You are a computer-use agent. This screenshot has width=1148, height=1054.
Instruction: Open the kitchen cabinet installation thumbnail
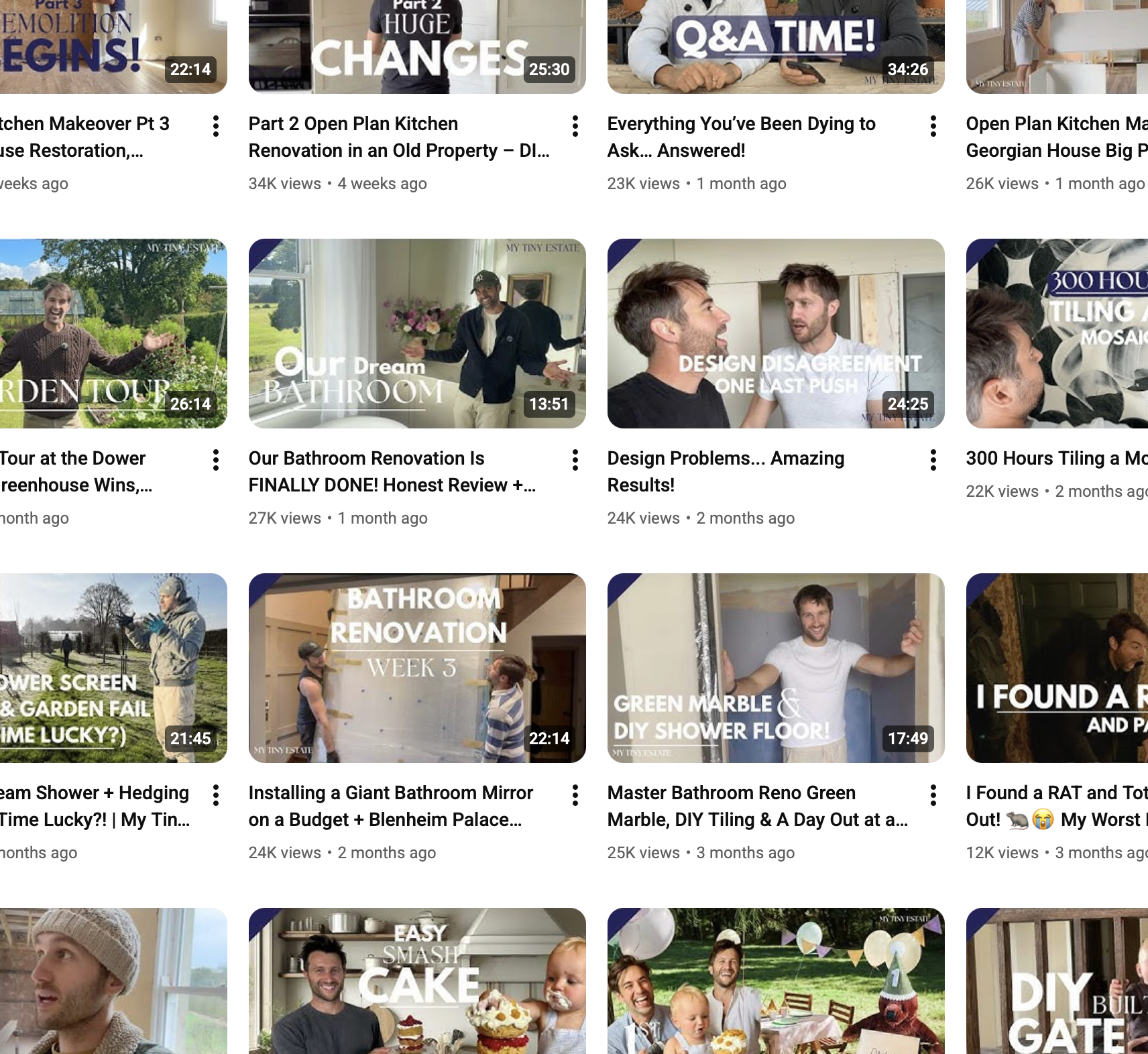1057,47
